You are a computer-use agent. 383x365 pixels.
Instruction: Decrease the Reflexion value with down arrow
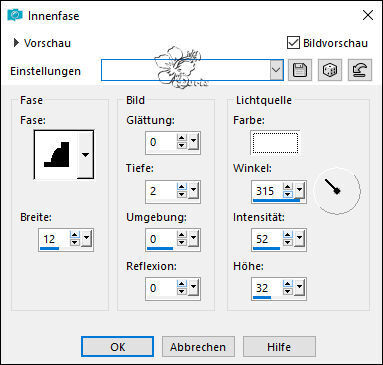point(182,292)
